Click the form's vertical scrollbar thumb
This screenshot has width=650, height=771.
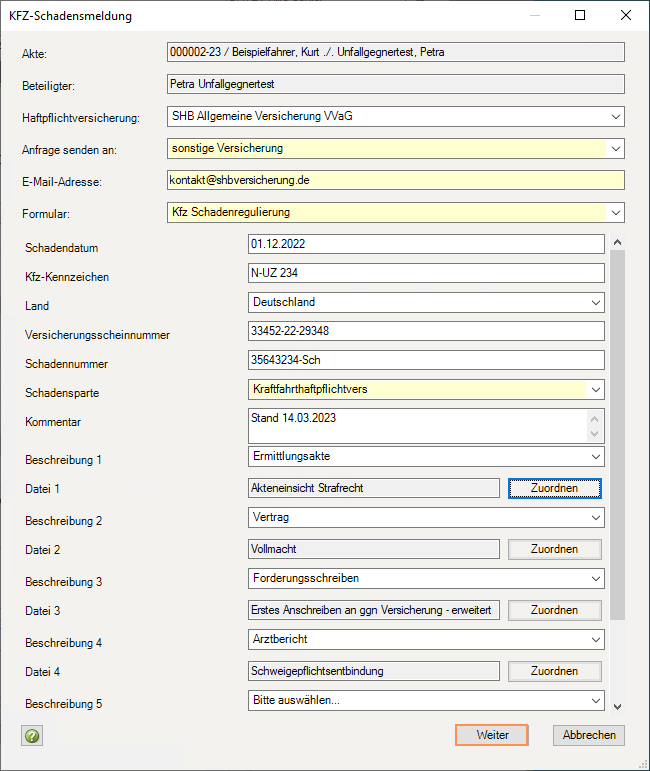point(618,435)
